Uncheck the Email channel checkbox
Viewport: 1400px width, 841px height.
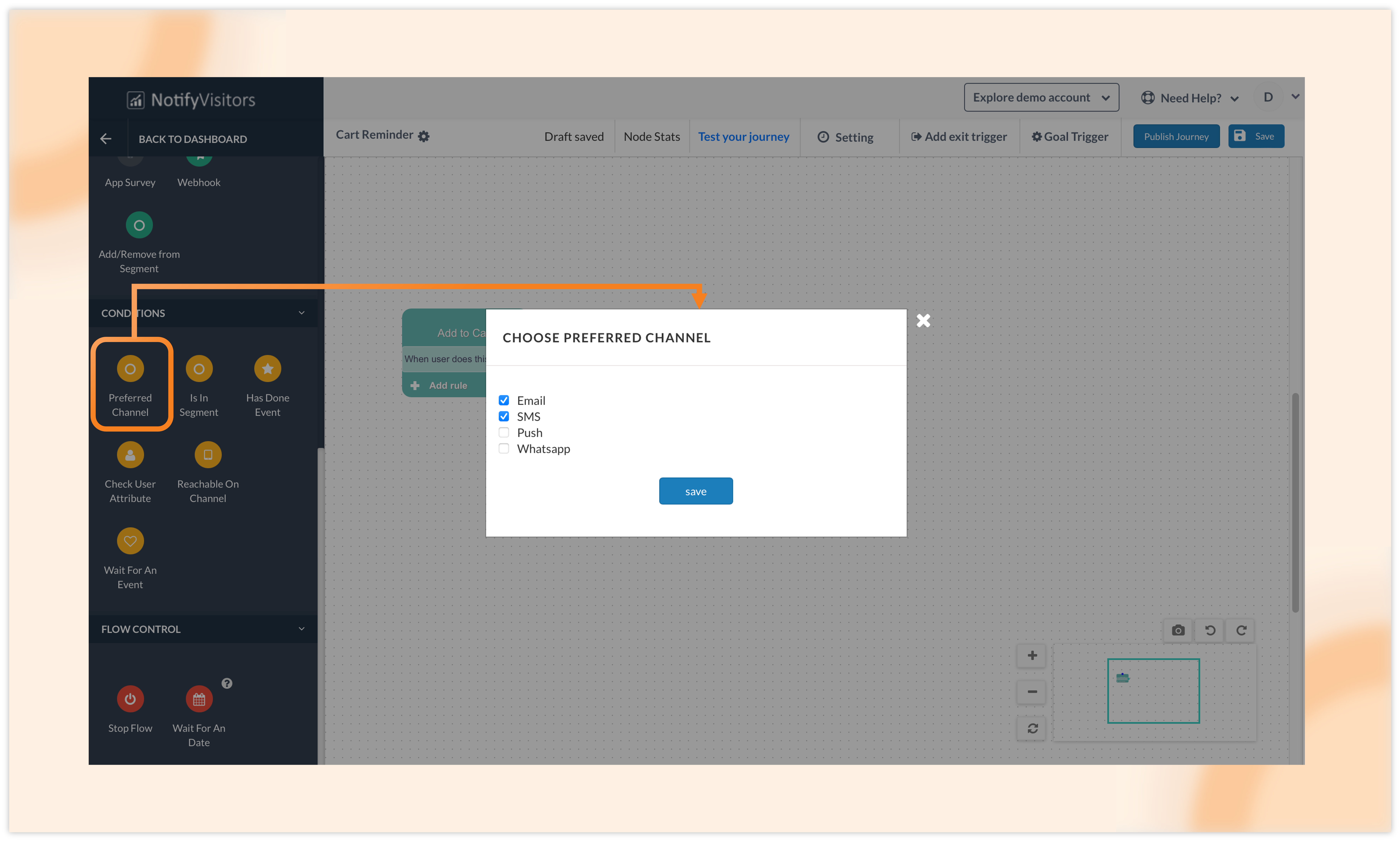point(504,400)
